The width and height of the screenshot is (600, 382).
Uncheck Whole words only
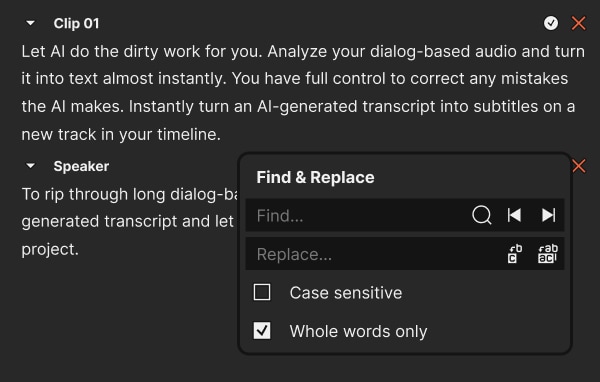tap(262, 331)
